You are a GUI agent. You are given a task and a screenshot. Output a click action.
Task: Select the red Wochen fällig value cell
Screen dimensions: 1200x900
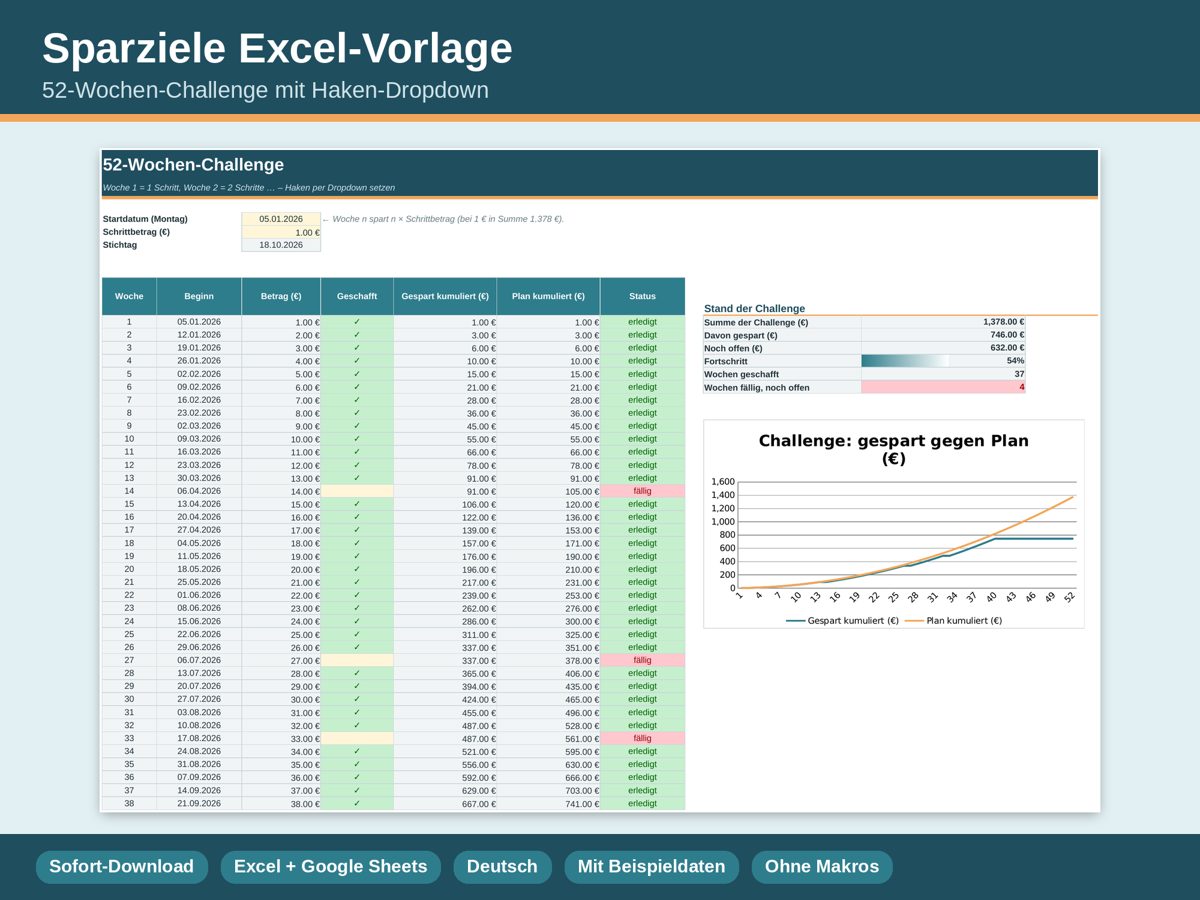(x=943, y=387)
